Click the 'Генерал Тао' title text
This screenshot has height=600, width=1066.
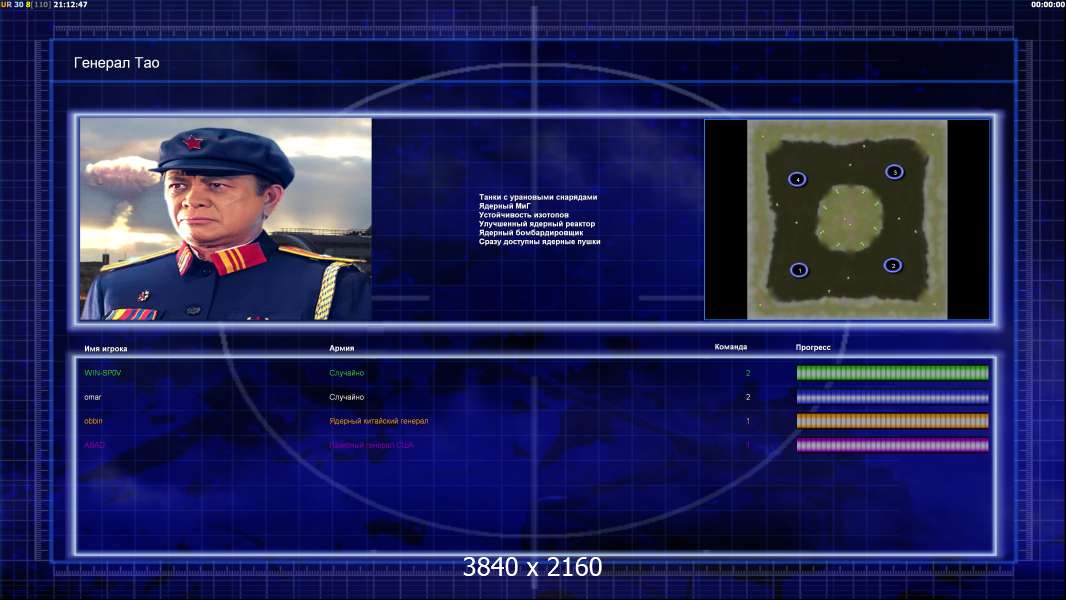(116, 63)
